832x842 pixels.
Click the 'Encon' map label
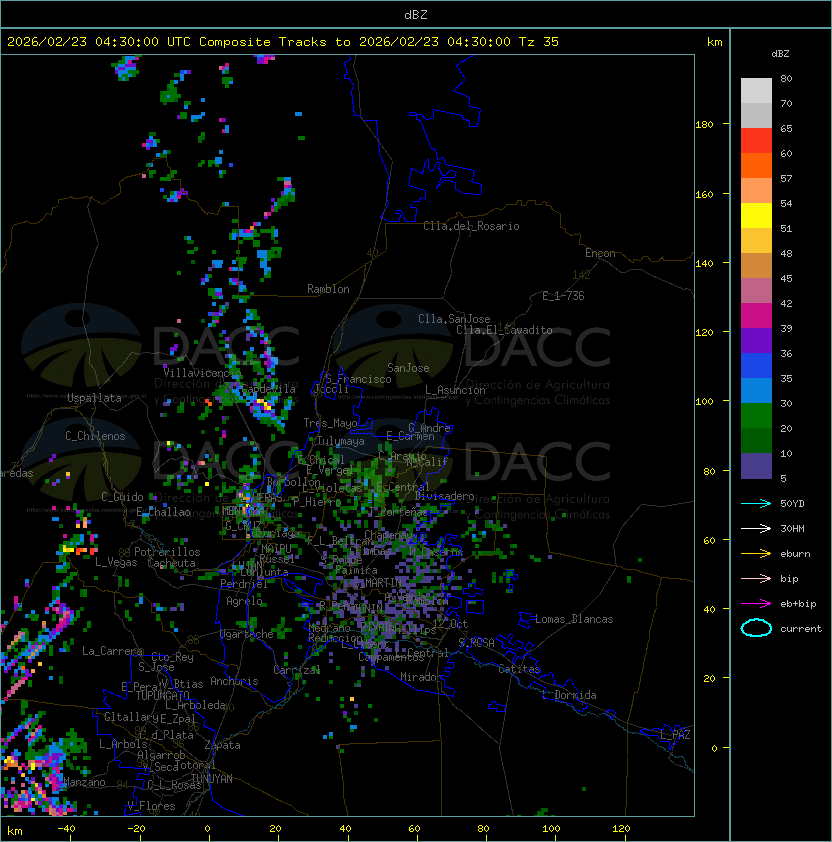click(x=600, y=253)
